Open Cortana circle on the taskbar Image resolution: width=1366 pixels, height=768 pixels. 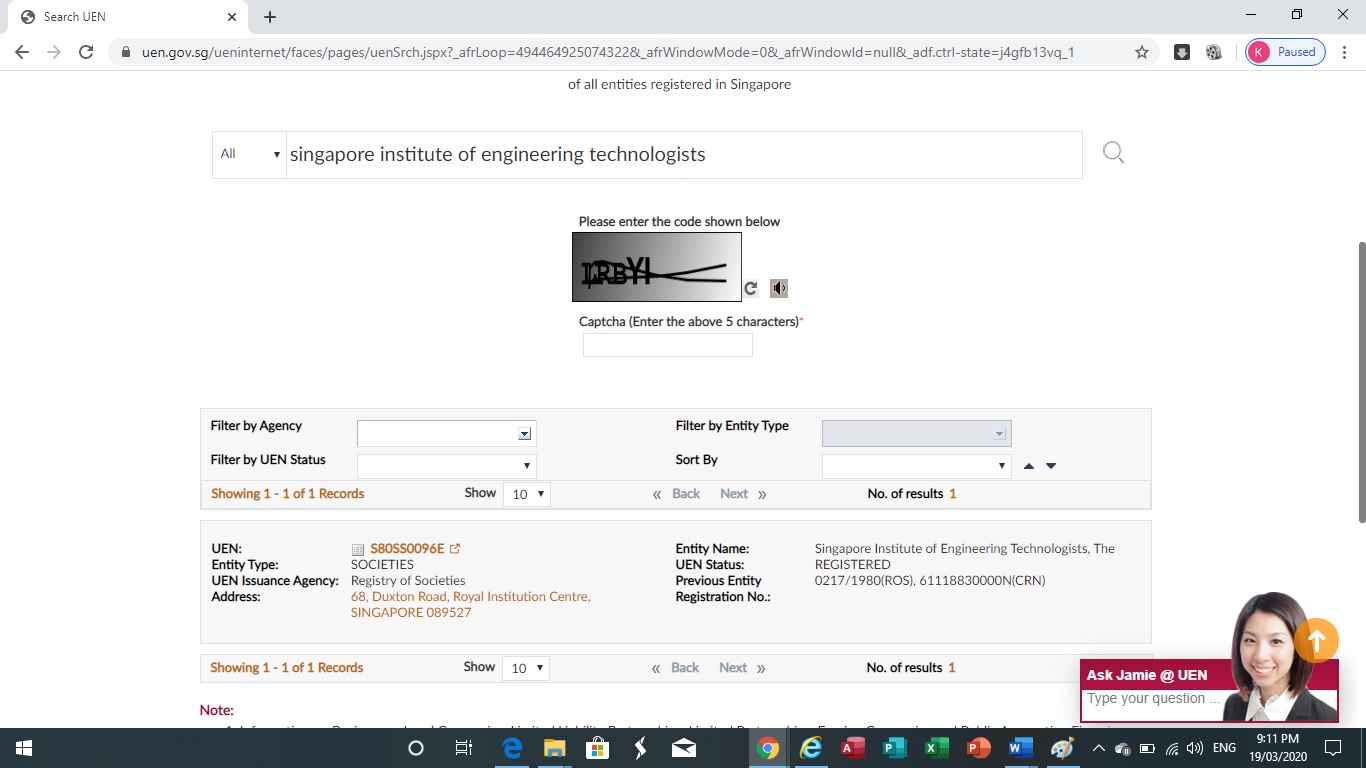416,748
